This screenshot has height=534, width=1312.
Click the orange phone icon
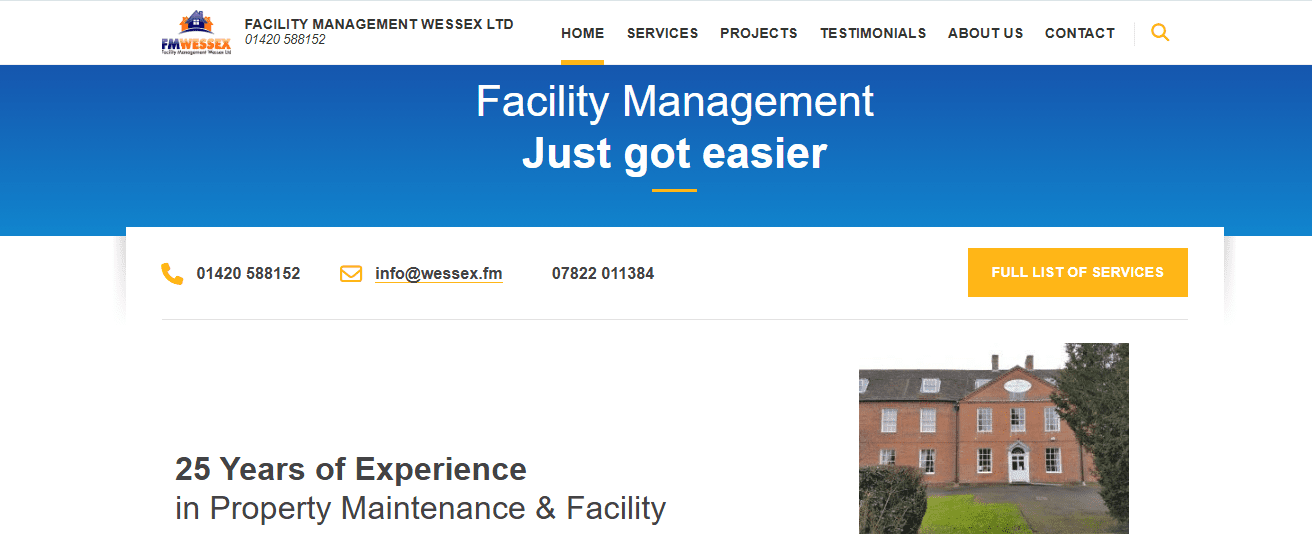[x=172, y=274]
